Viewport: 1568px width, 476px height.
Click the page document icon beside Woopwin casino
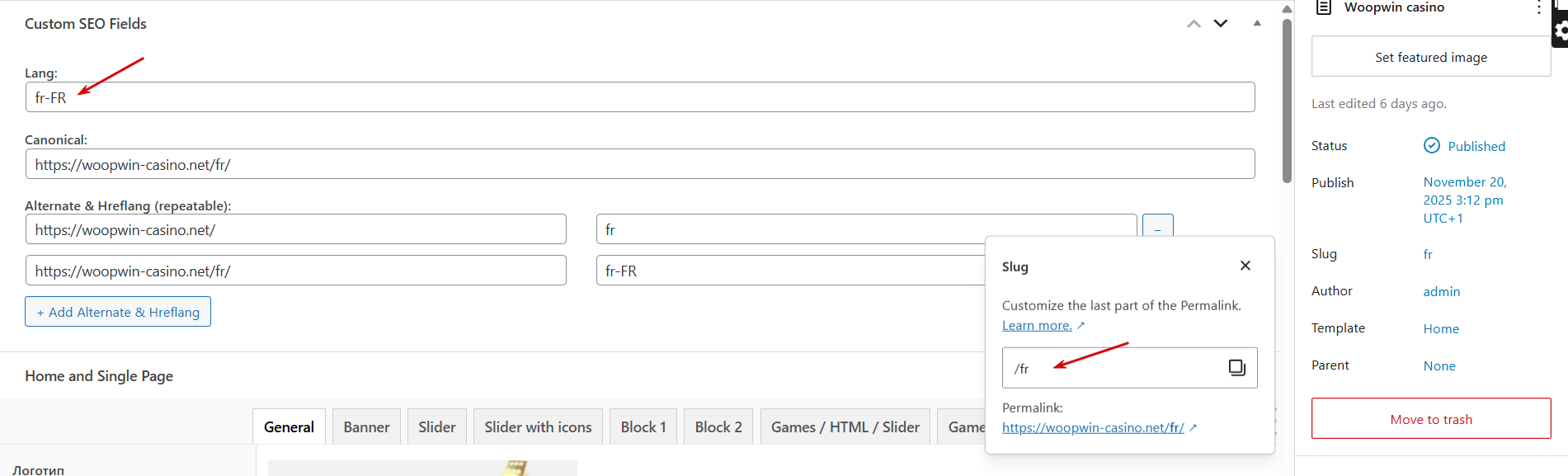click(1324, 7)
